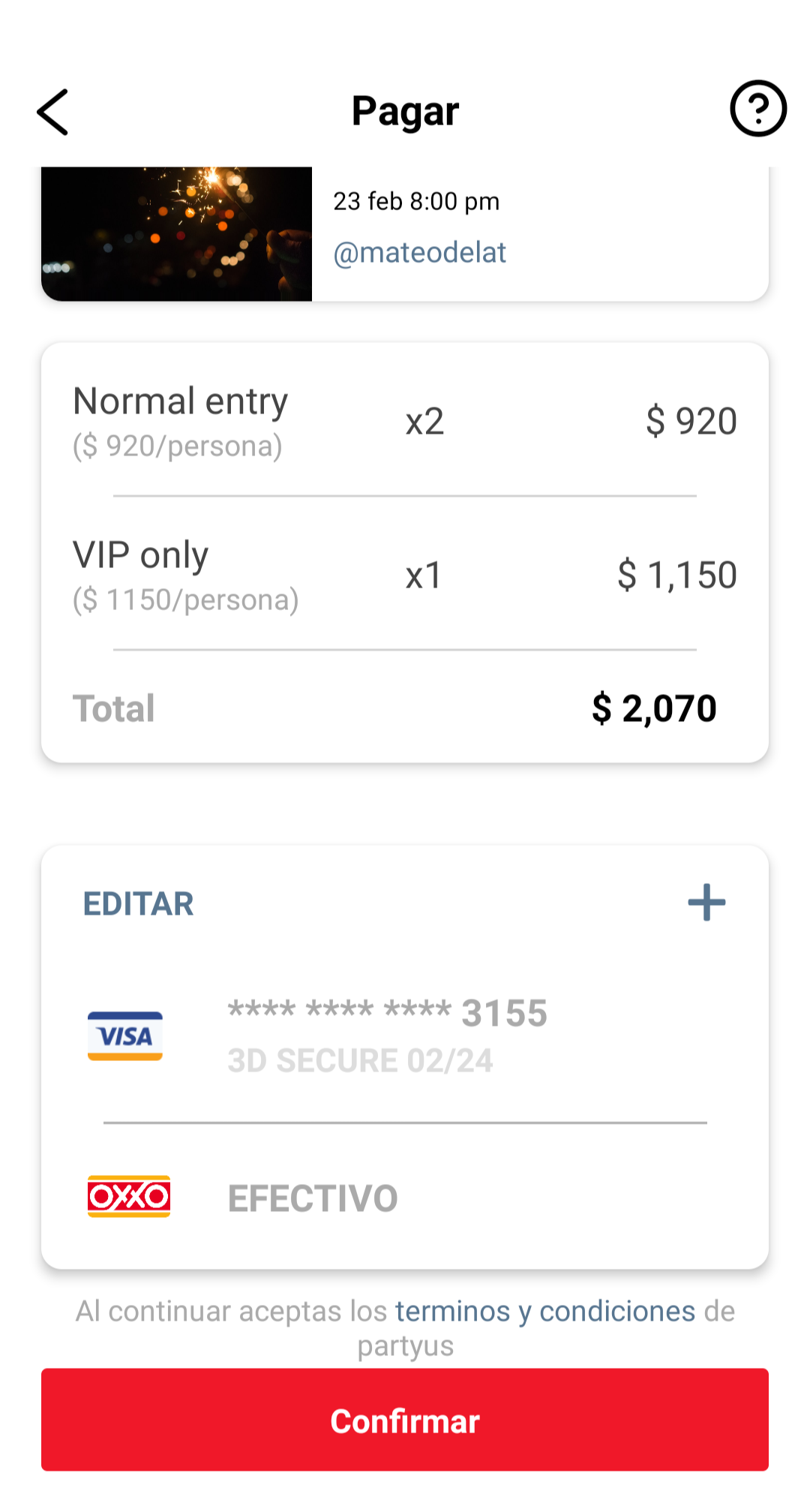Image resolution: width=810 pixels, height=1512 pixels.
Task: Select the Visa card ending 3155
Action: (388, 1013)
